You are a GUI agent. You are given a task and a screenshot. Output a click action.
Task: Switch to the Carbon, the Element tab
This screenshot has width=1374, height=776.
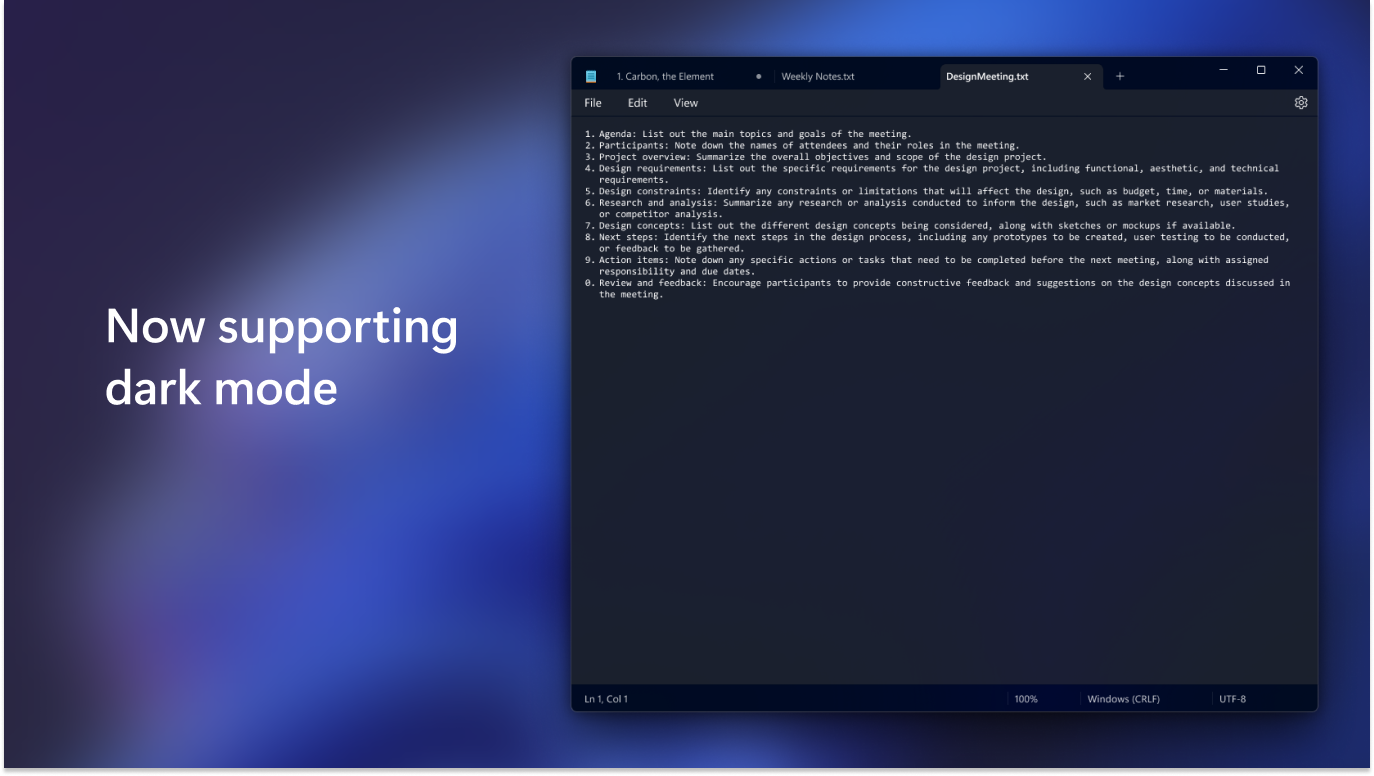pos(666,75)
